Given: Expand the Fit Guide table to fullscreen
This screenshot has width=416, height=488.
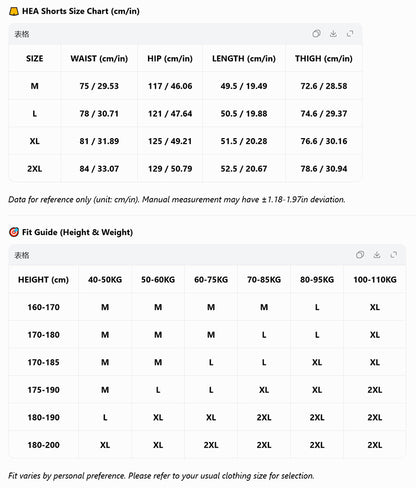Looking at the screenshot, I should [394, 255].
